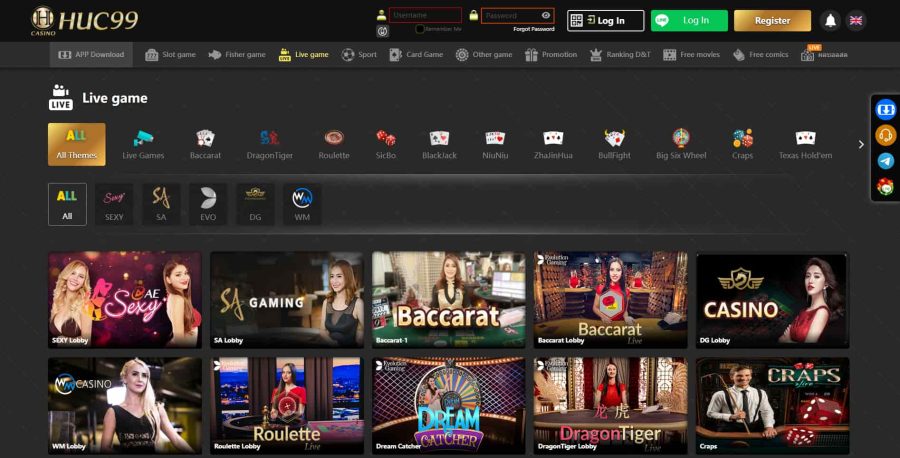Filter by SicBo dice icon
This screenshot has height=458, width=900.
coord(386,144)
